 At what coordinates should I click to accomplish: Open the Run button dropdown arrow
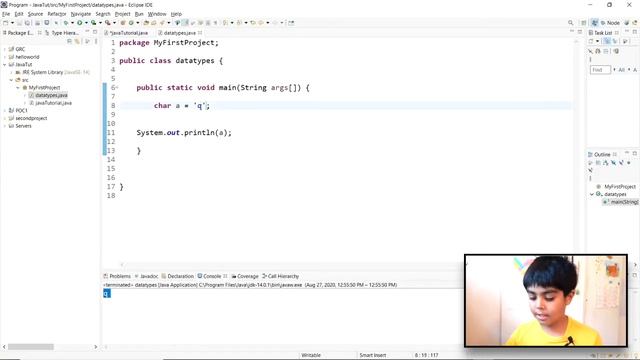click(86, 23)
